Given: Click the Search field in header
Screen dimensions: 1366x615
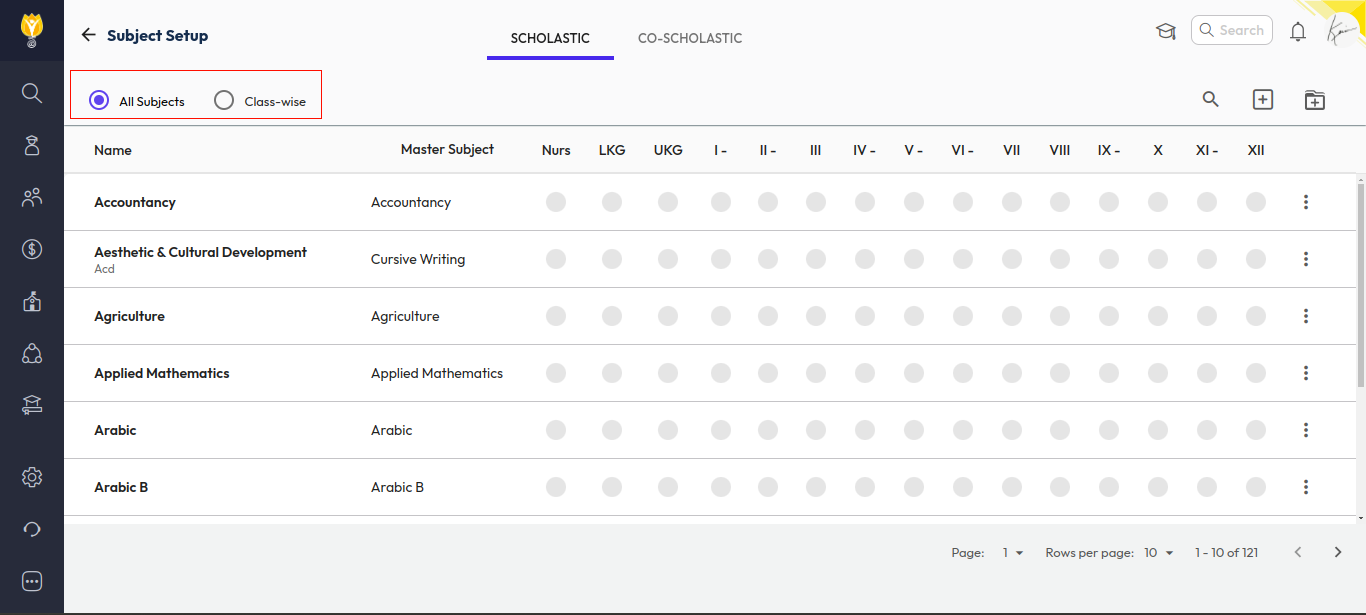Looking at the screenshot, I should coord(1232,30).
